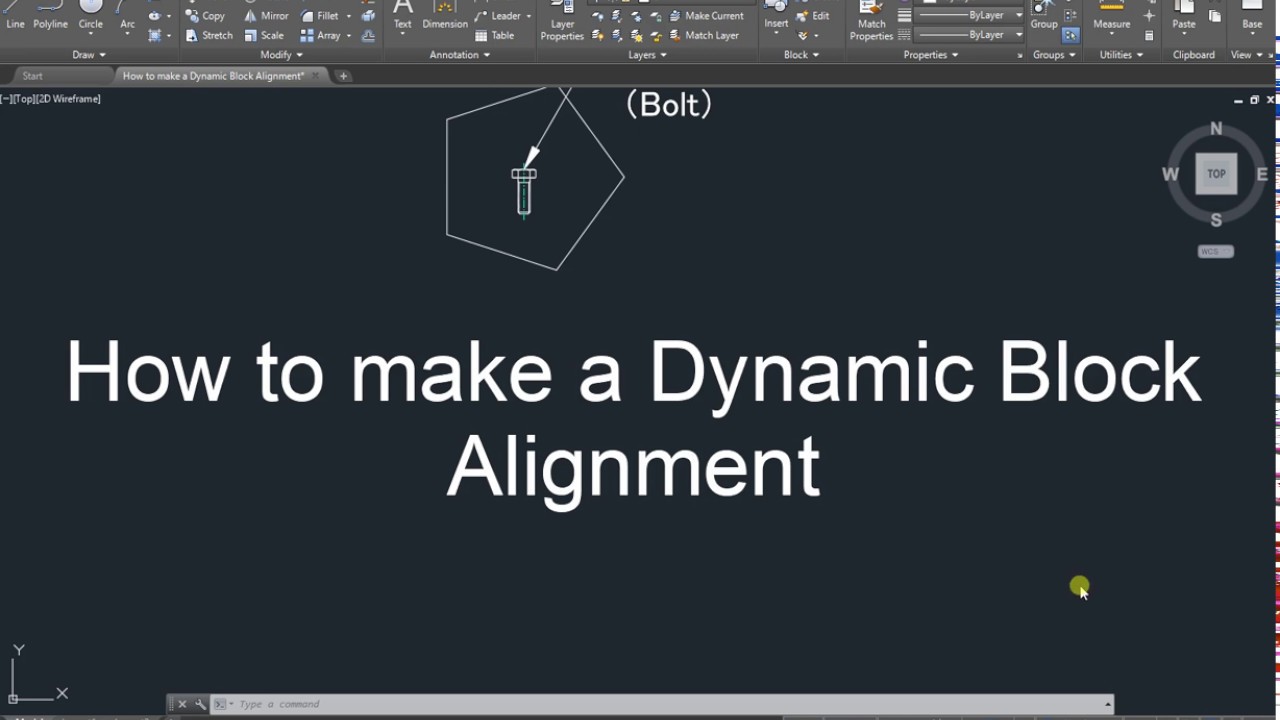Choose the Arc tool
This screenshot has width=1280, height=720.
point(127,17)
